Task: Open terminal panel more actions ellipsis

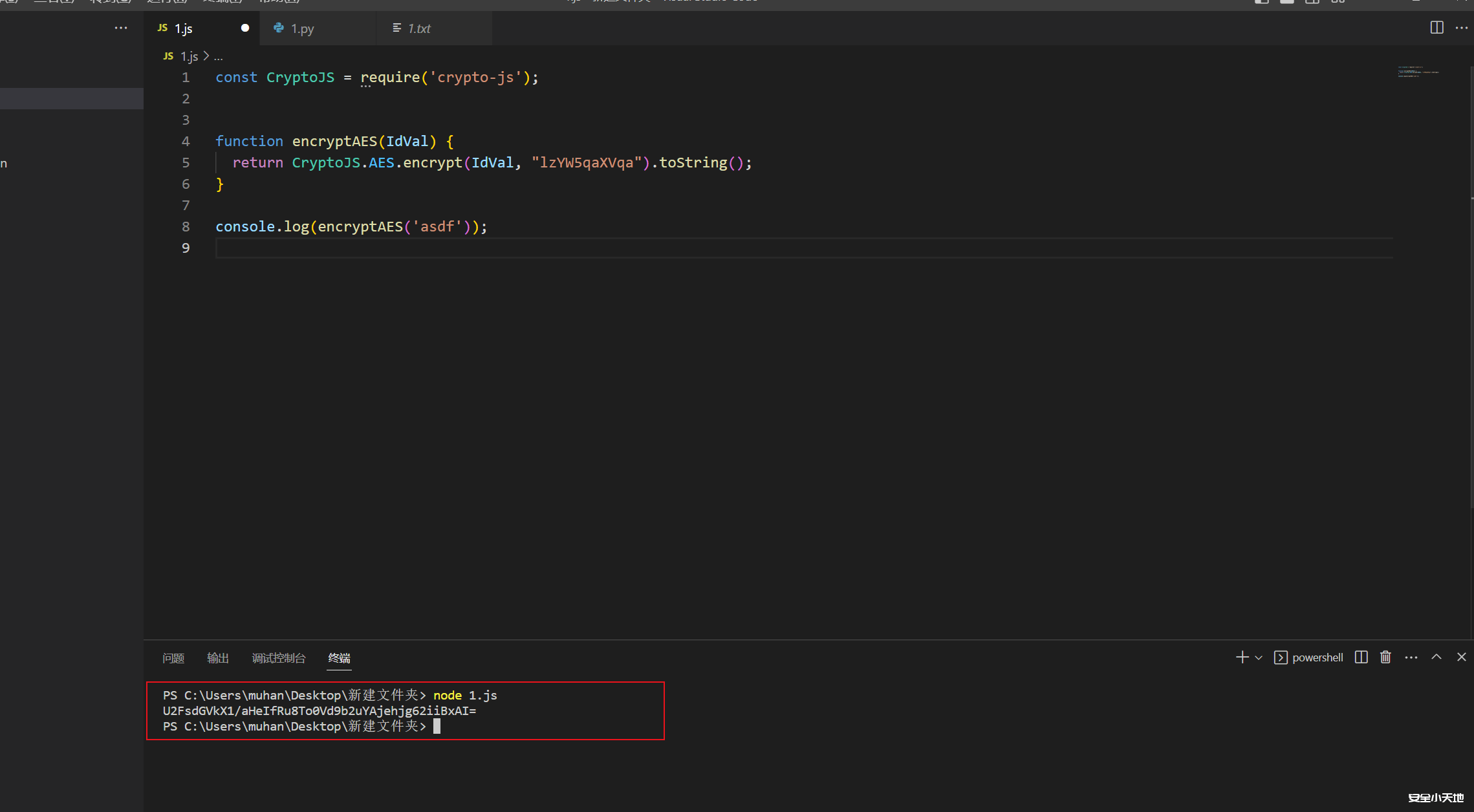Action: (1411, 657)
